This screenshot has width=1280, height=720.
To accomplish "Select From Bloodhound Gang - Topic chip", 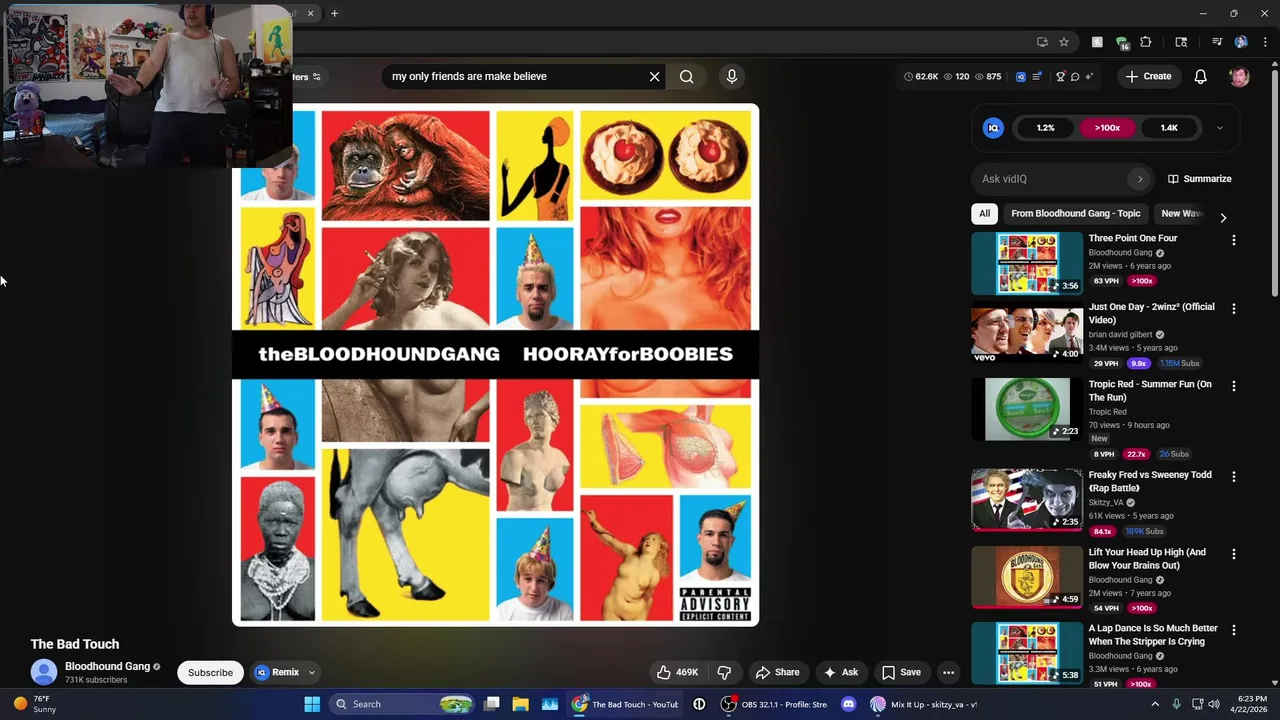I will (x=1075, y=213).
